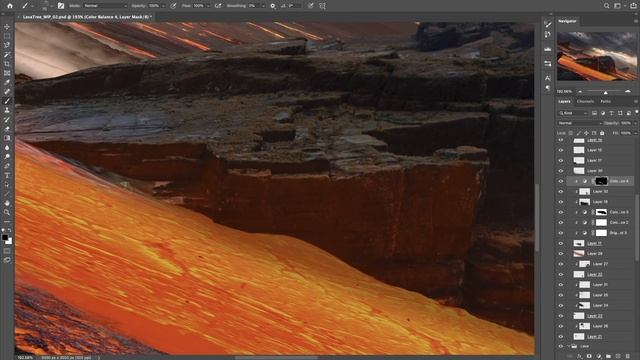Open the painting Mode dropdown
The height and width of the screenshot is (360, 640).
(x=105, y=6)
